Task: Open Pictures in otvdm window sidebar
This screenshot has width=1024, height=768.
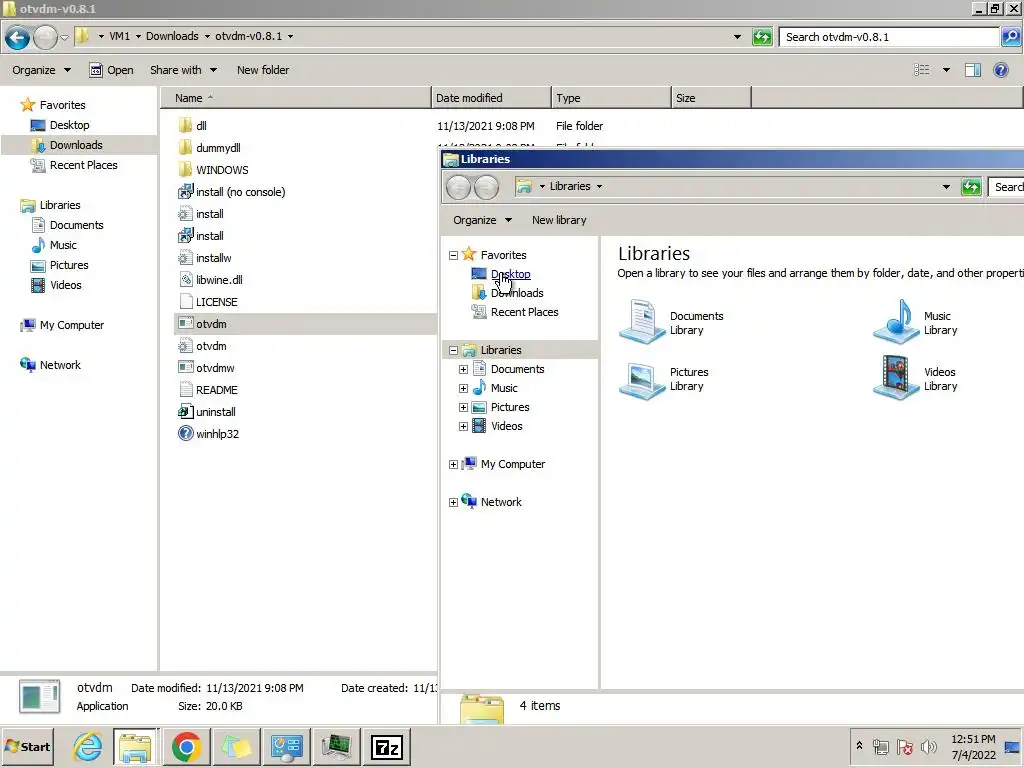Action: [60, 265]
